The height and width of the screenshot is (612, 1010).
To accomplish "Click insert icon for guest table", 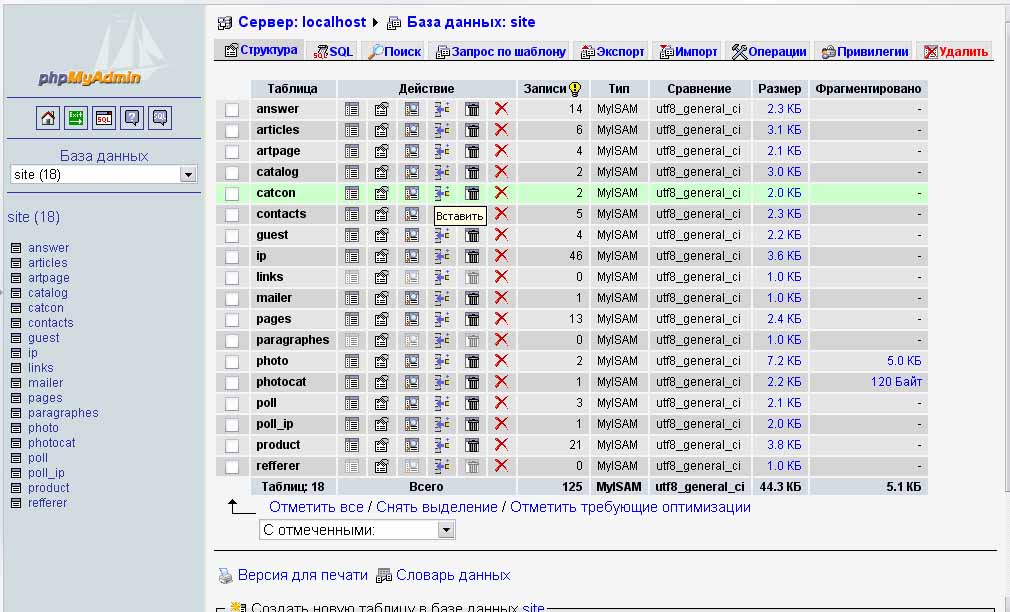I will pyautogui.click(x=442, y=235).
